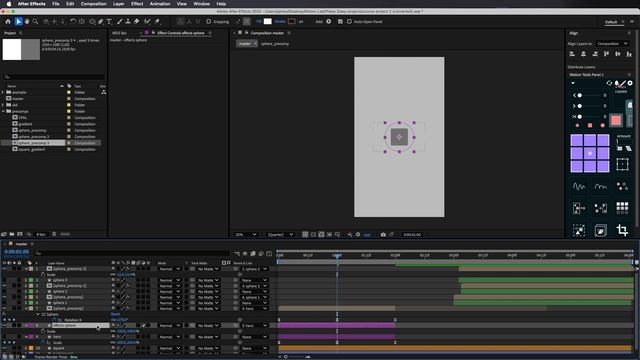
Task: Select sphere_precomp 2 in Project panel
Action: tap(34, 137)
